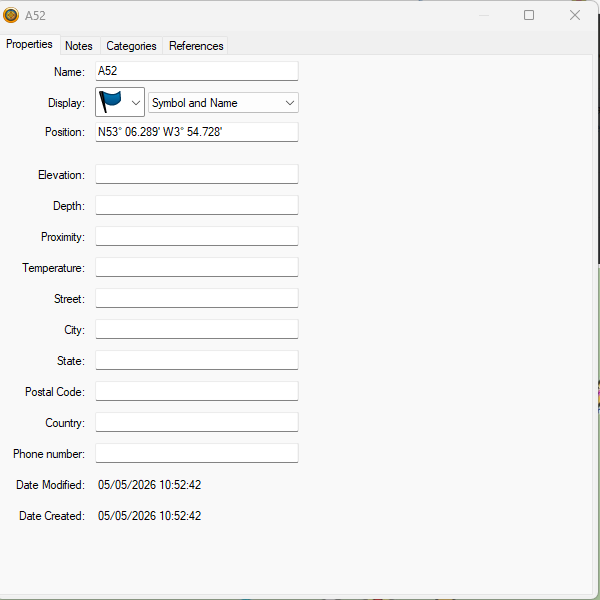Click the Name field containing A52
Screen dimensions: 600x600
point(197,71)
